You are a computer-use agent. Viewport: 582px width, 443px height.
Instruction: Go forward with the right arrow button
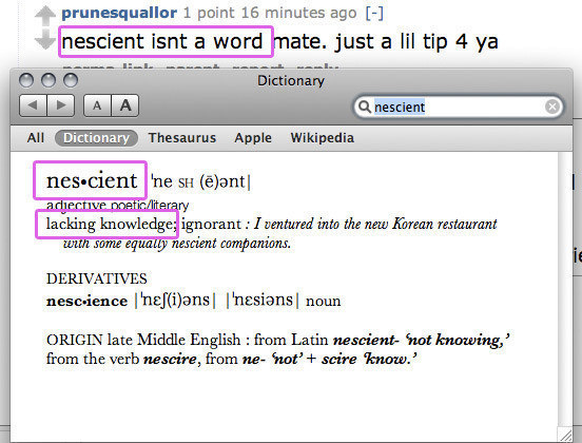pyautogui.click(x=61, y=106)
